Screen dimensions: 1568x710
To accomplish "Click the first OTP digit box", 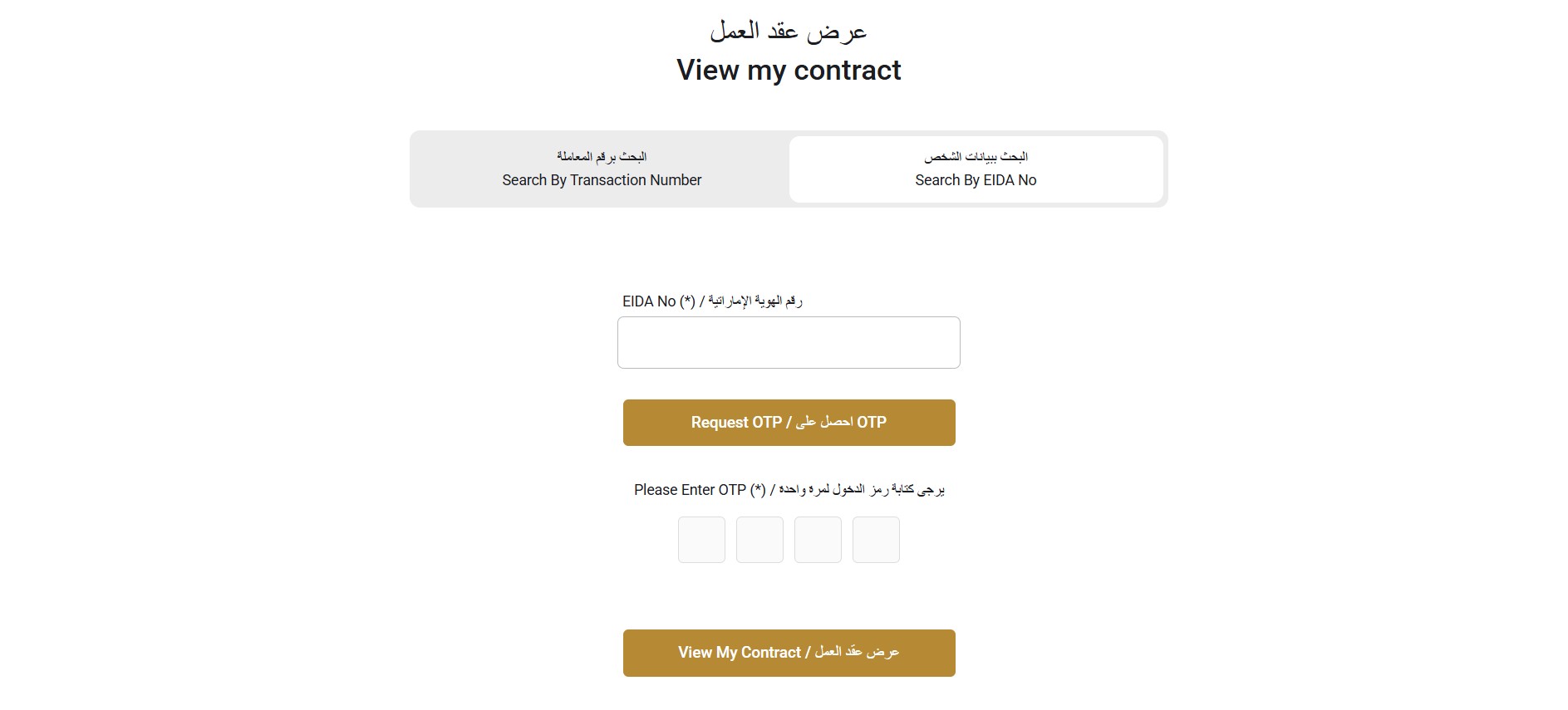I will [700, 540].
